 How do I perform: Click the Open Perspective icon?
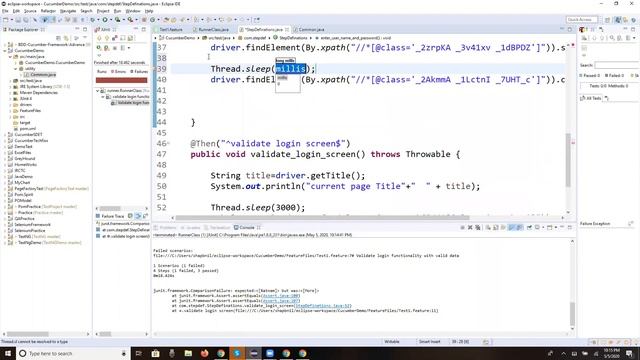(607, 20)
